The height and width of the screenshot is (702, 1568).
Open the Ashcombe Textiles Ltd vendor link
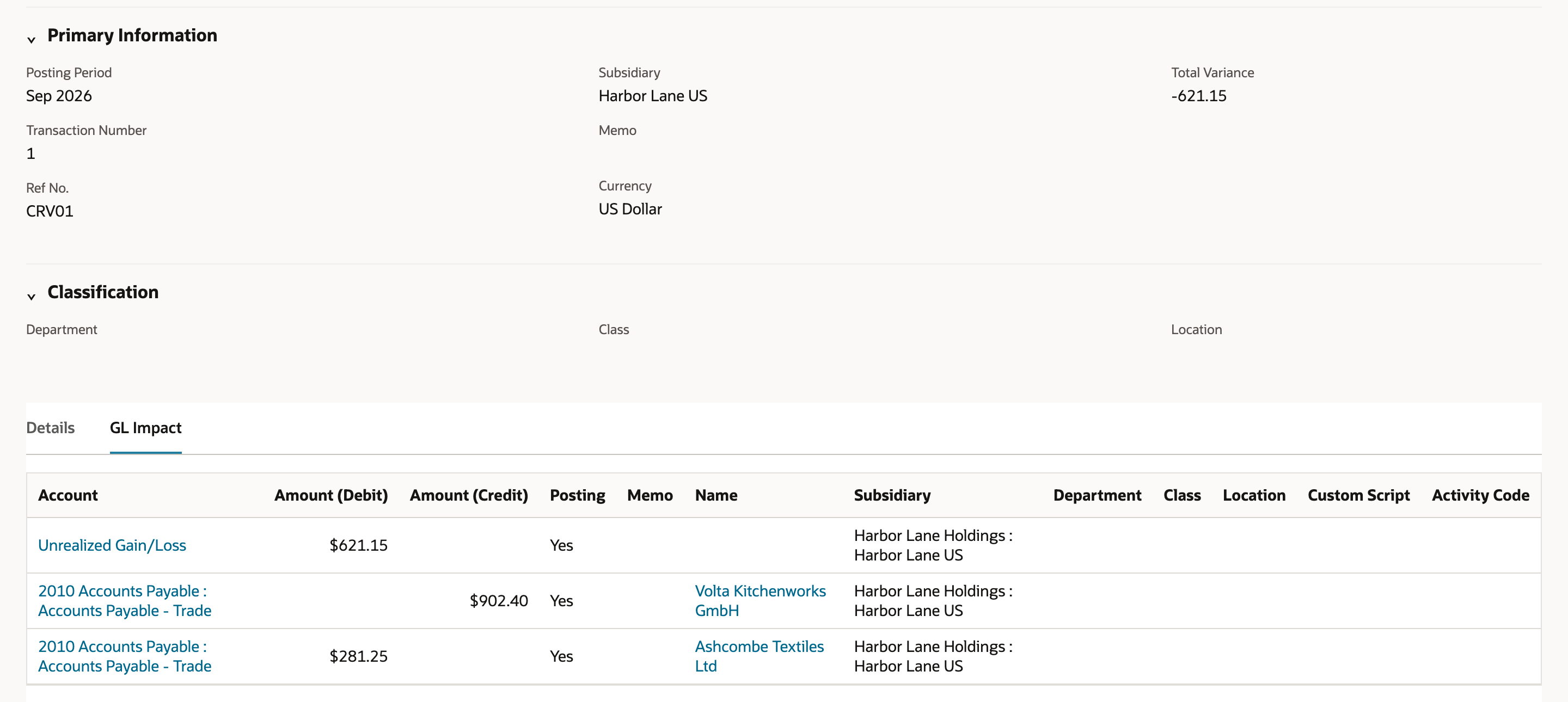(x=759, y=656)
